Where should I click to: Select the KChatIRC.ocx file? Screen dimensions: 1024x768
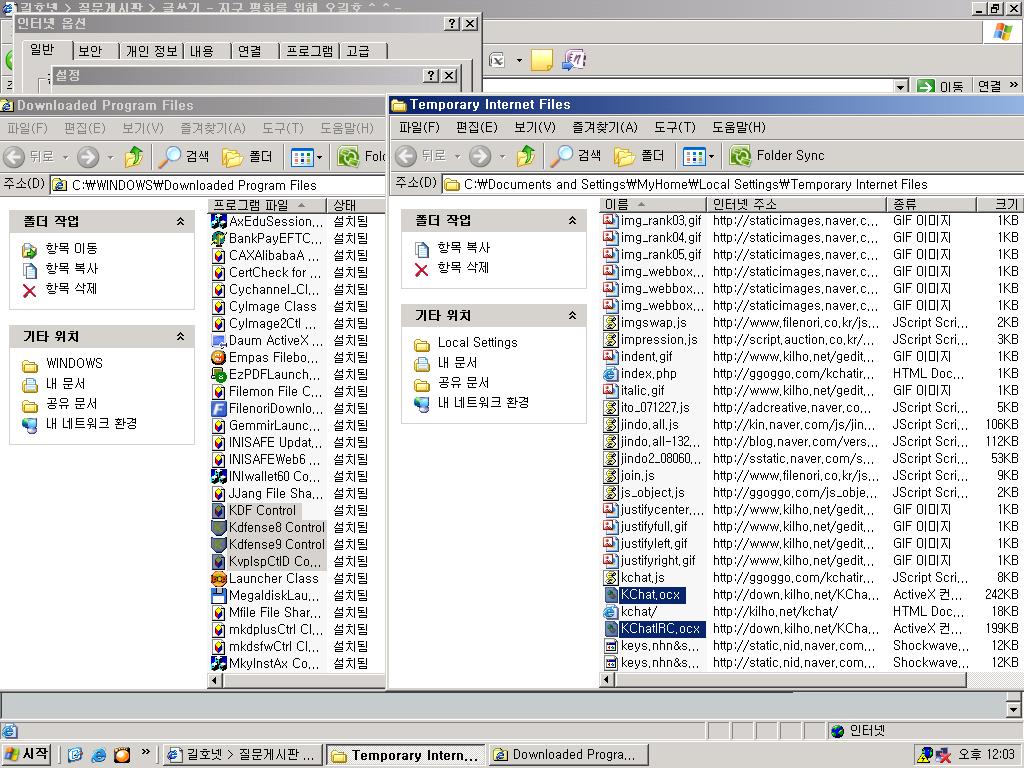[659, 629]
